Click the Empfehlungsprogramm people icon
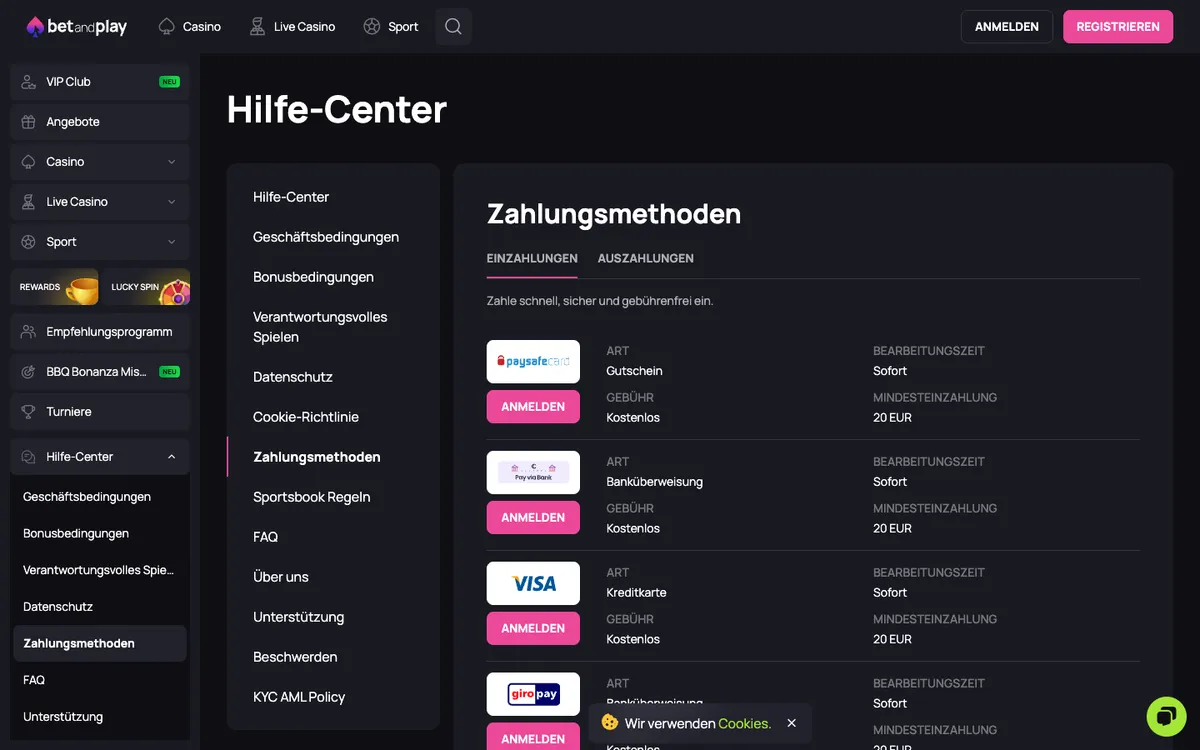1200x750 pixels. [28, 332]
